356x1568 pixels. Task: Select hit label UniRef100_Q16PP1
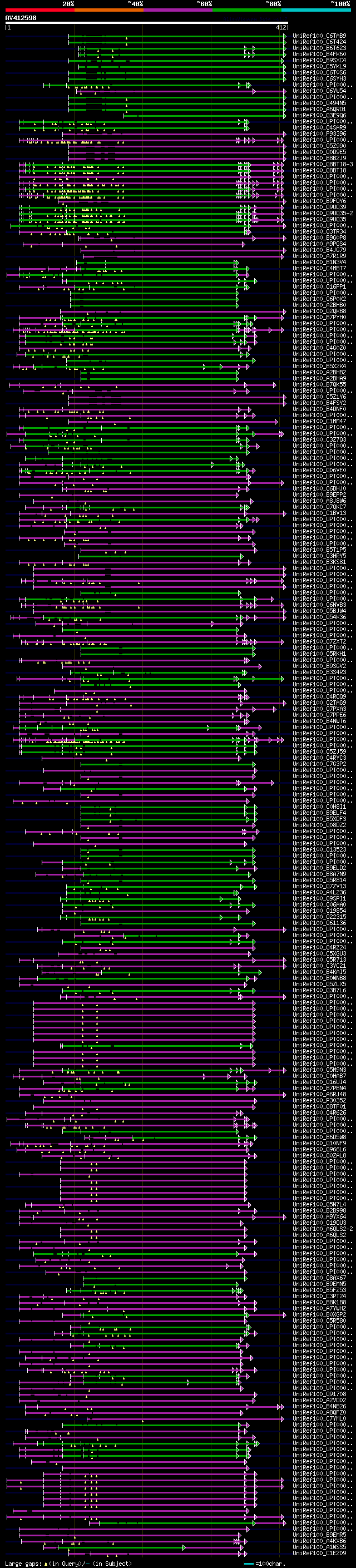pos(319,286)
